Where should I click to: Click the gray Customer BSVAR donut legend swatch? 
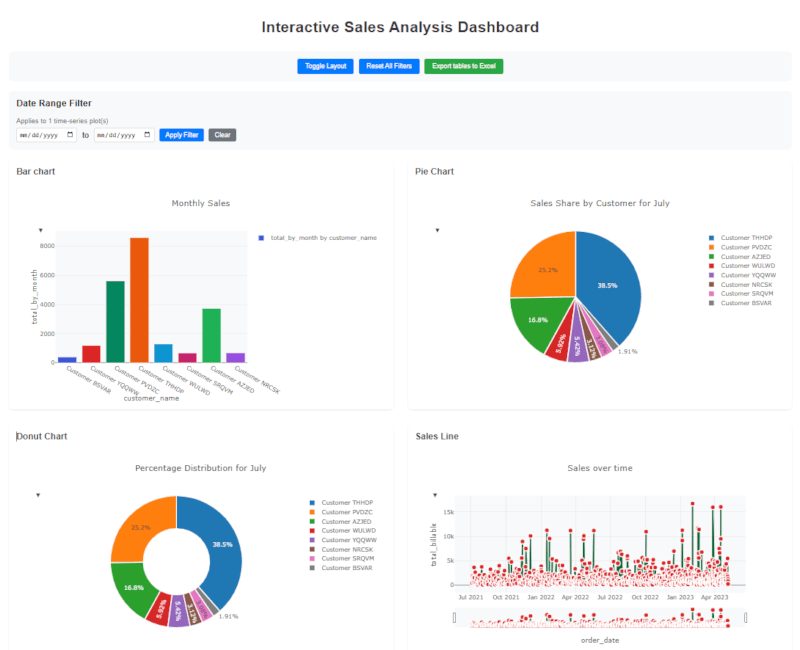pos(313,567)
